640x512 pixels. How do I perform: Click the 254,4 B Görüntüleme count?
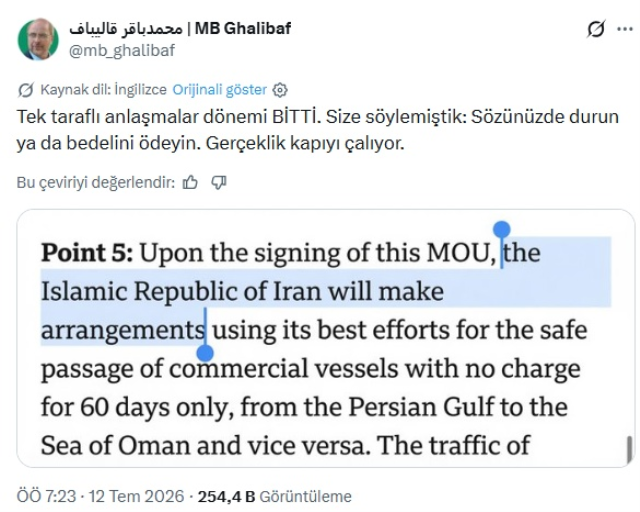coord(275,496)
